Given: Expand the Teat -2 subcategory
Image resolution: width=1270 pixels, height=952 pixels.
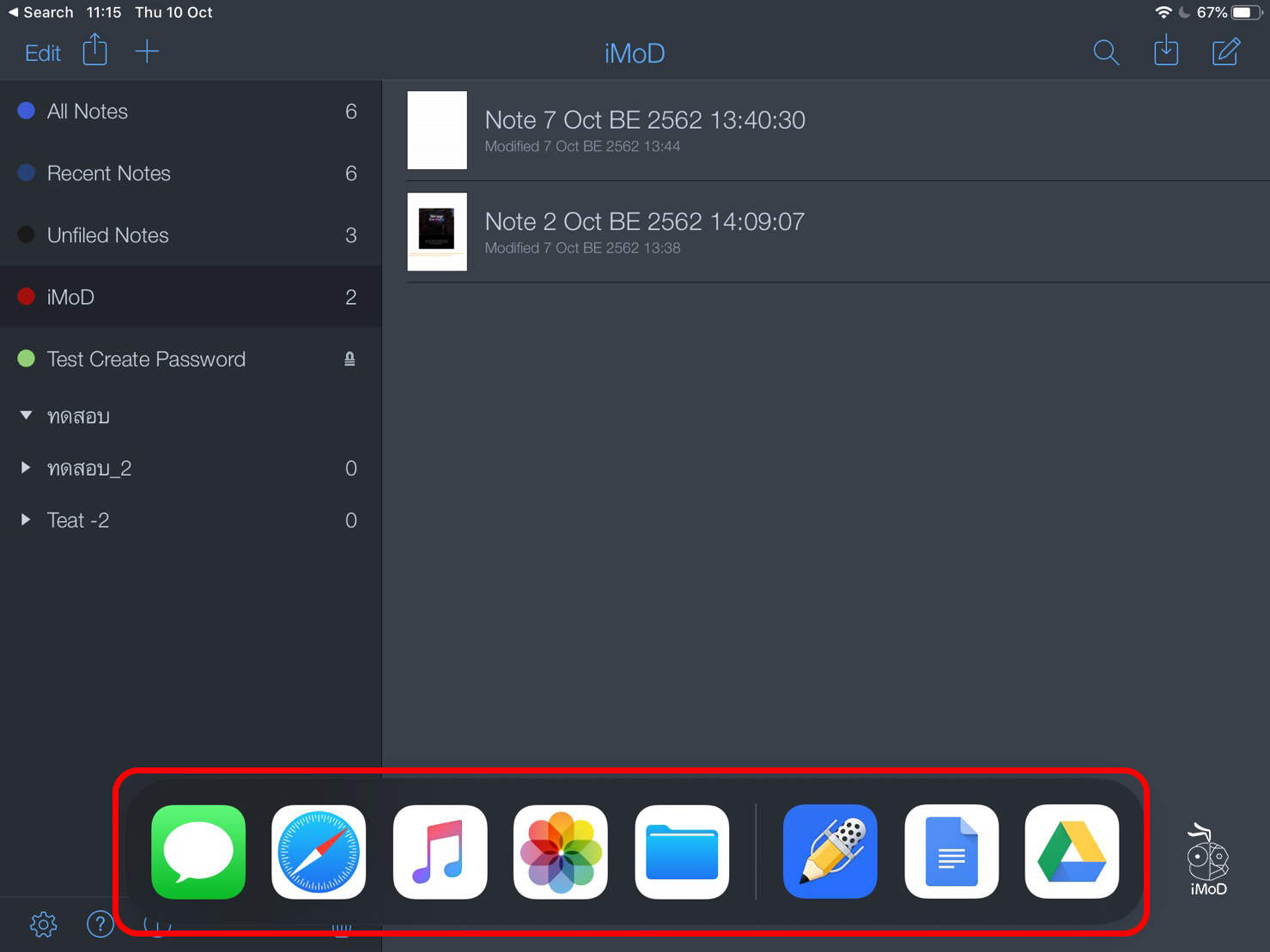Looking at the screenshot, I should tap(24, 519).
